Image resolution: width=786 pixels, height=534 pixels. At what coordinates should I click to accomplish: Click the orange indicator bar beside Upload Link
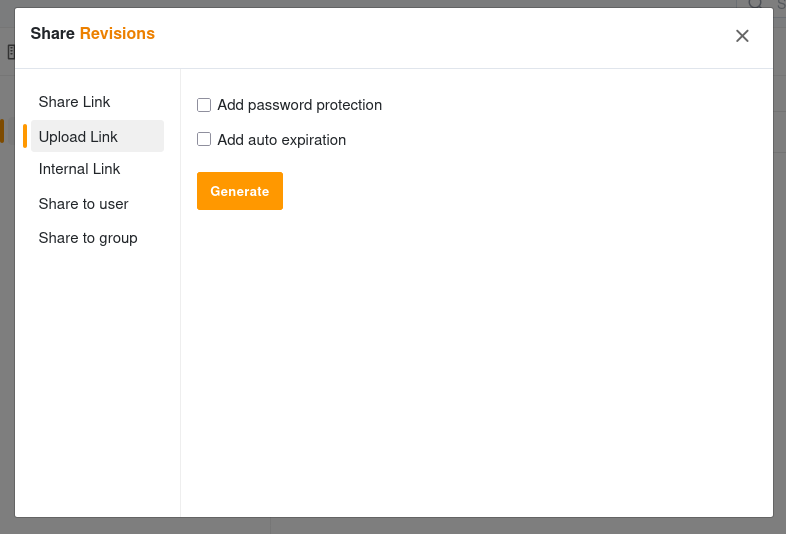point(25,136)
